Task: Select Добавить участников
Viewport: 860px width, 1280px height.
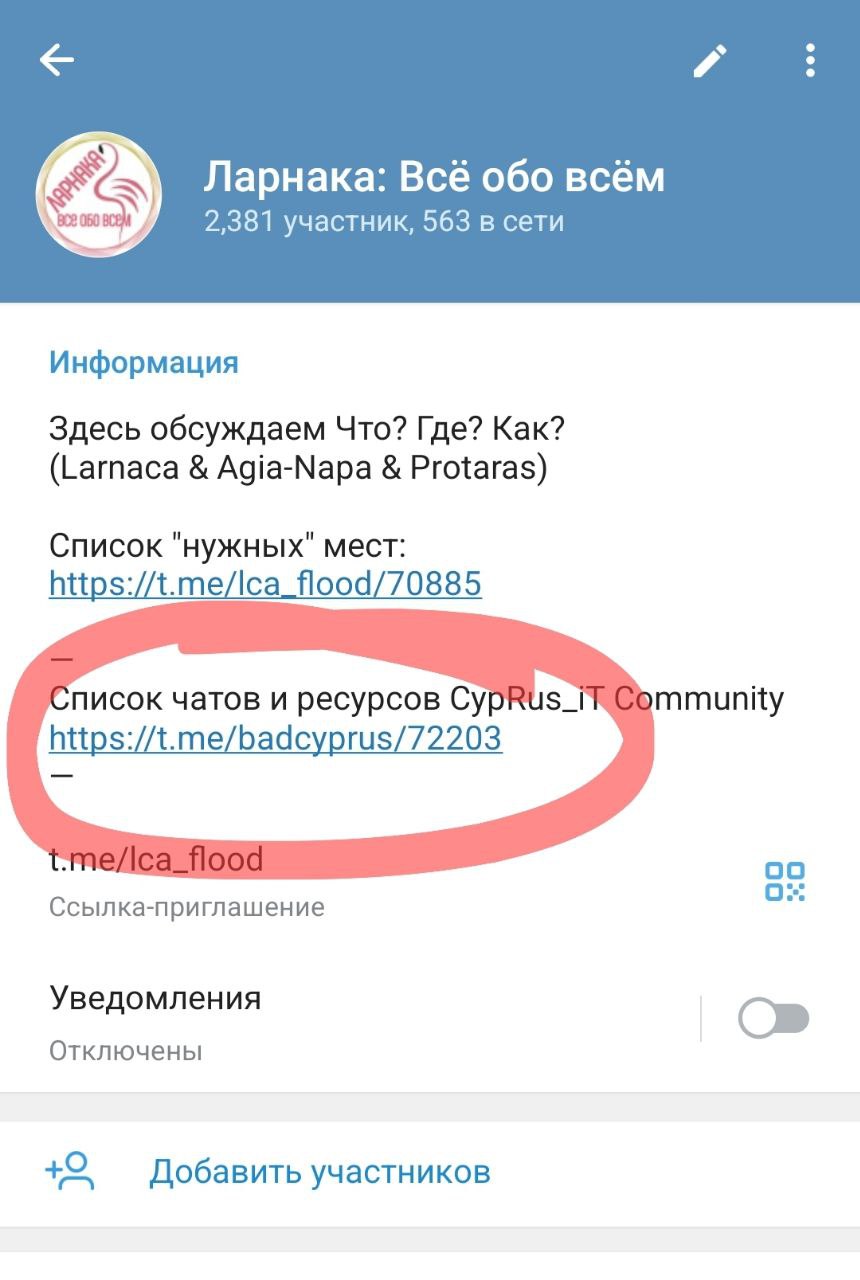Action: coord(320,1171)
